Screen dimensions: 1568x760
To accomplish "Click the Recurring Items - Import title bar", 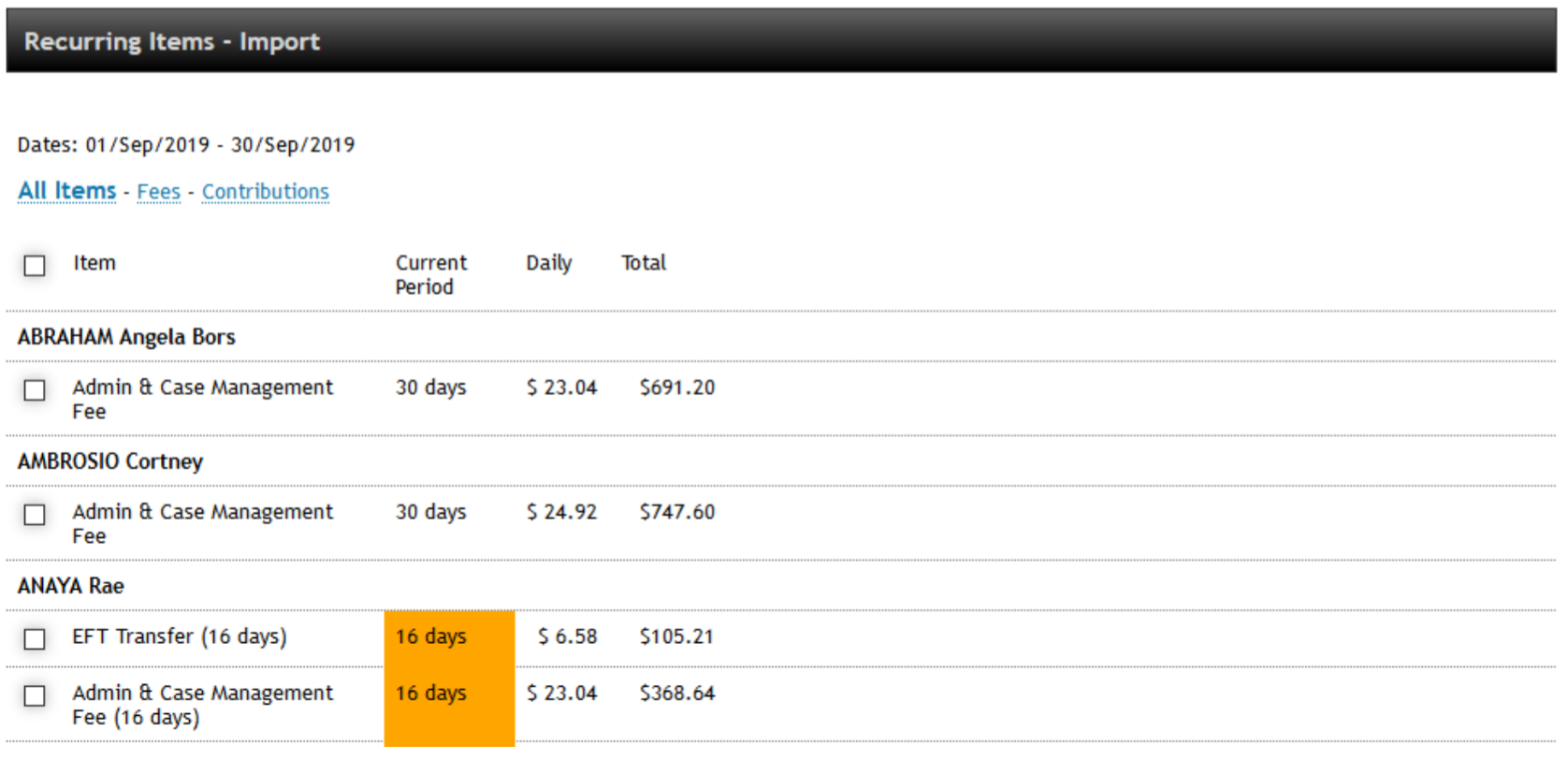I will (x=172, y=41).
